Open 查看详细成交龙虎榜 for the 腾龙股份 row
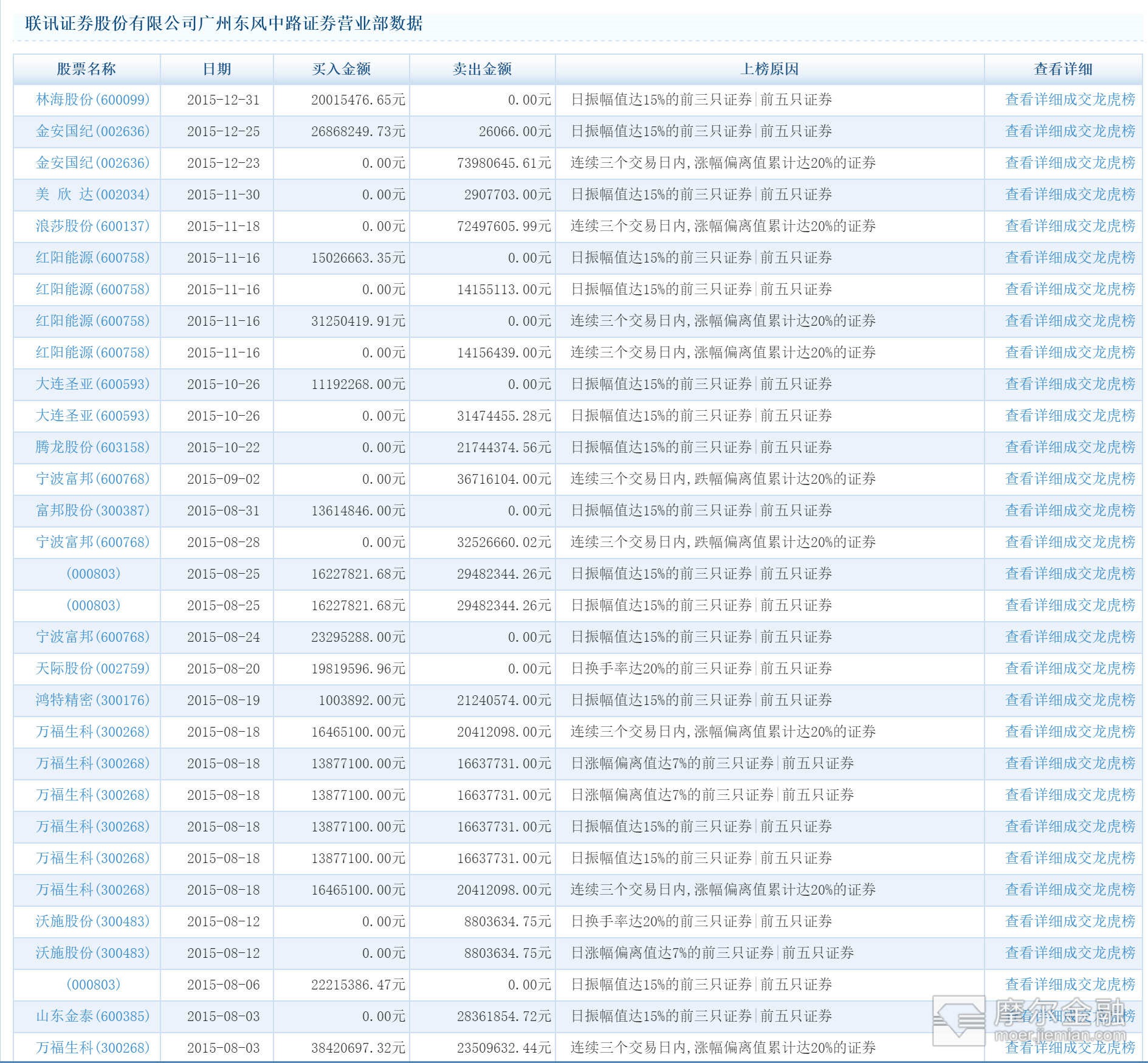Viewport: 1148px width, 1063px height. 1070,447
